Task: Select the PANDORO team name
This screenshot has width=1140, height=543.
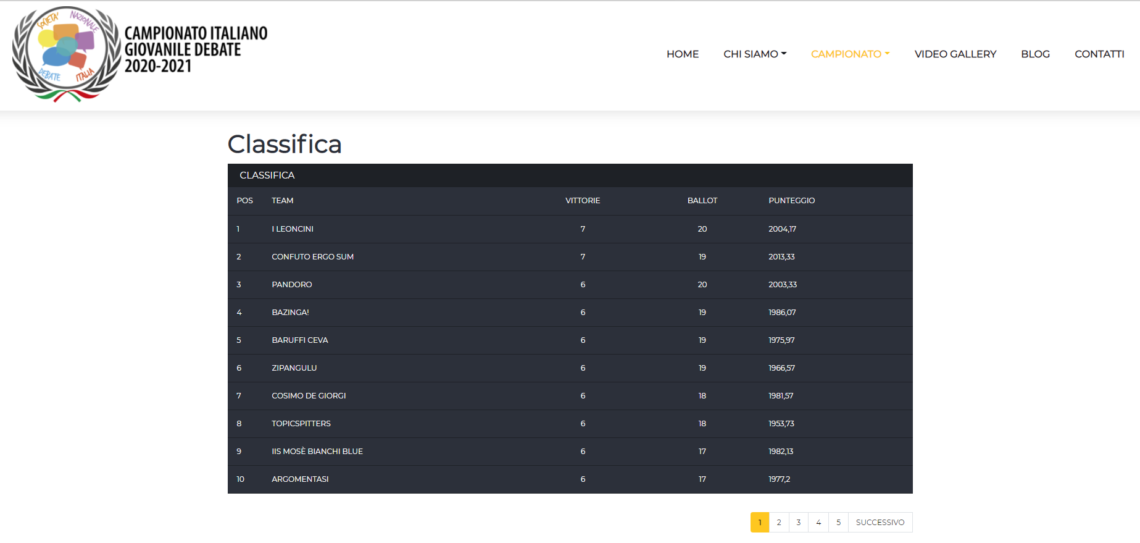Action: click(292, 284)
